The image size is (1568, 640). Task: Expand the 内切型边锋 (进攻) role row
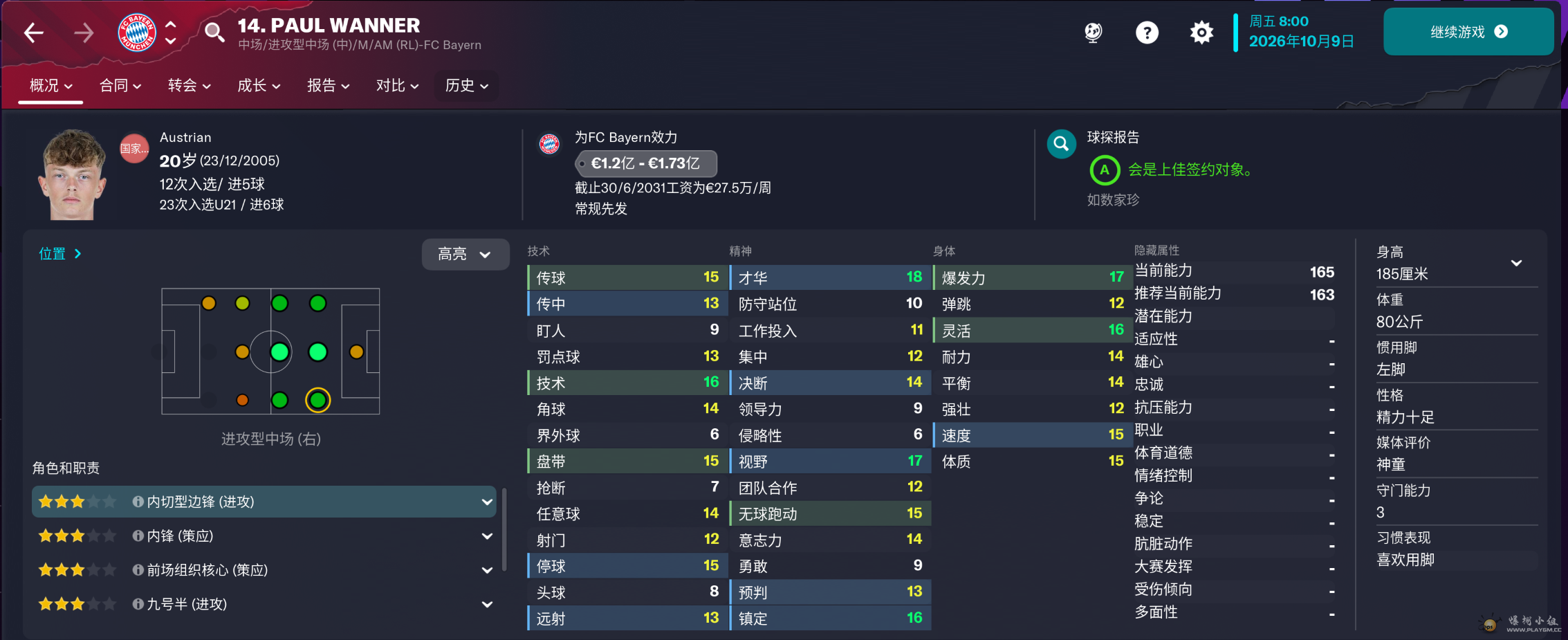click(487, 502)
